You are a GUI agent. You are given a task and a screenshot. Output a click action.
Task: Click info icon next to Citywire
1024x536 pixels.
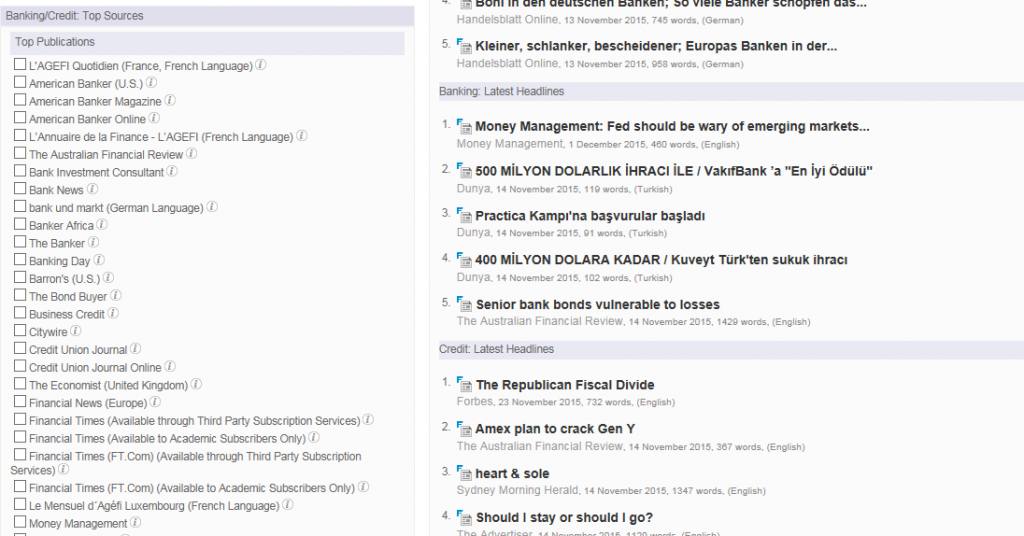pyautogui.click(x=76, y=331)
